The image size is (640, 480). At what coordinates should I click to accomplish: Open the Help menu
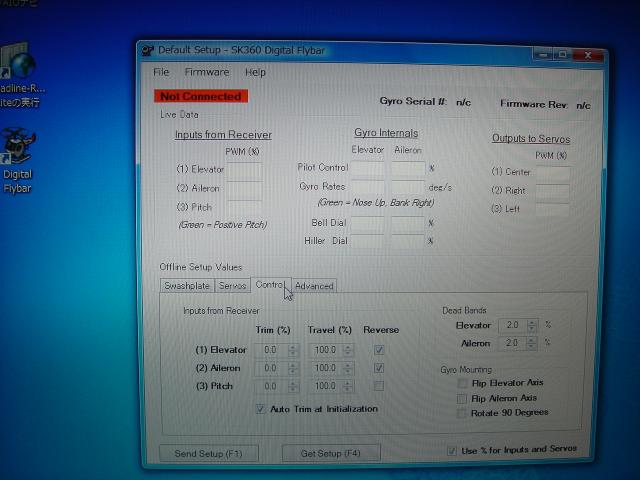pos(255,72)
